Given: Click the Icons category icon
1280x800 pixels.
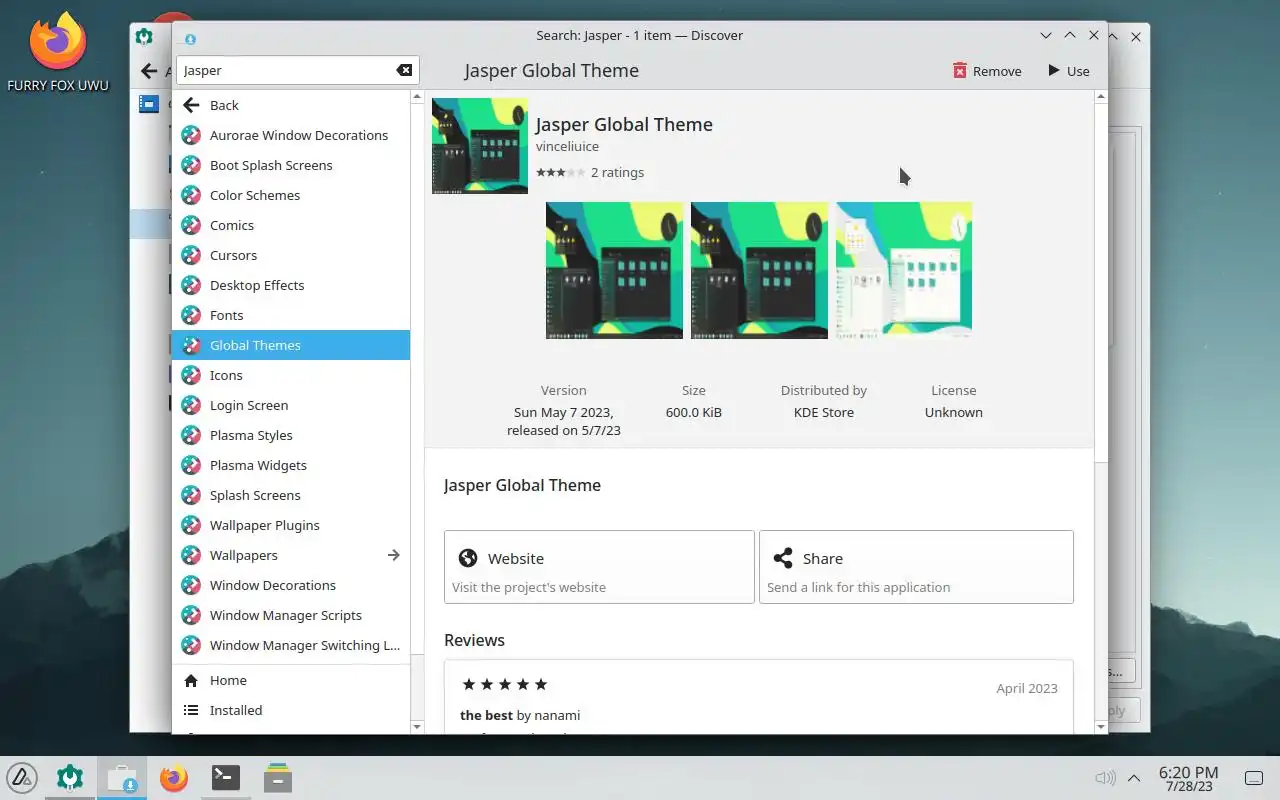Looking at the screenshot, I should pos(191,375).
